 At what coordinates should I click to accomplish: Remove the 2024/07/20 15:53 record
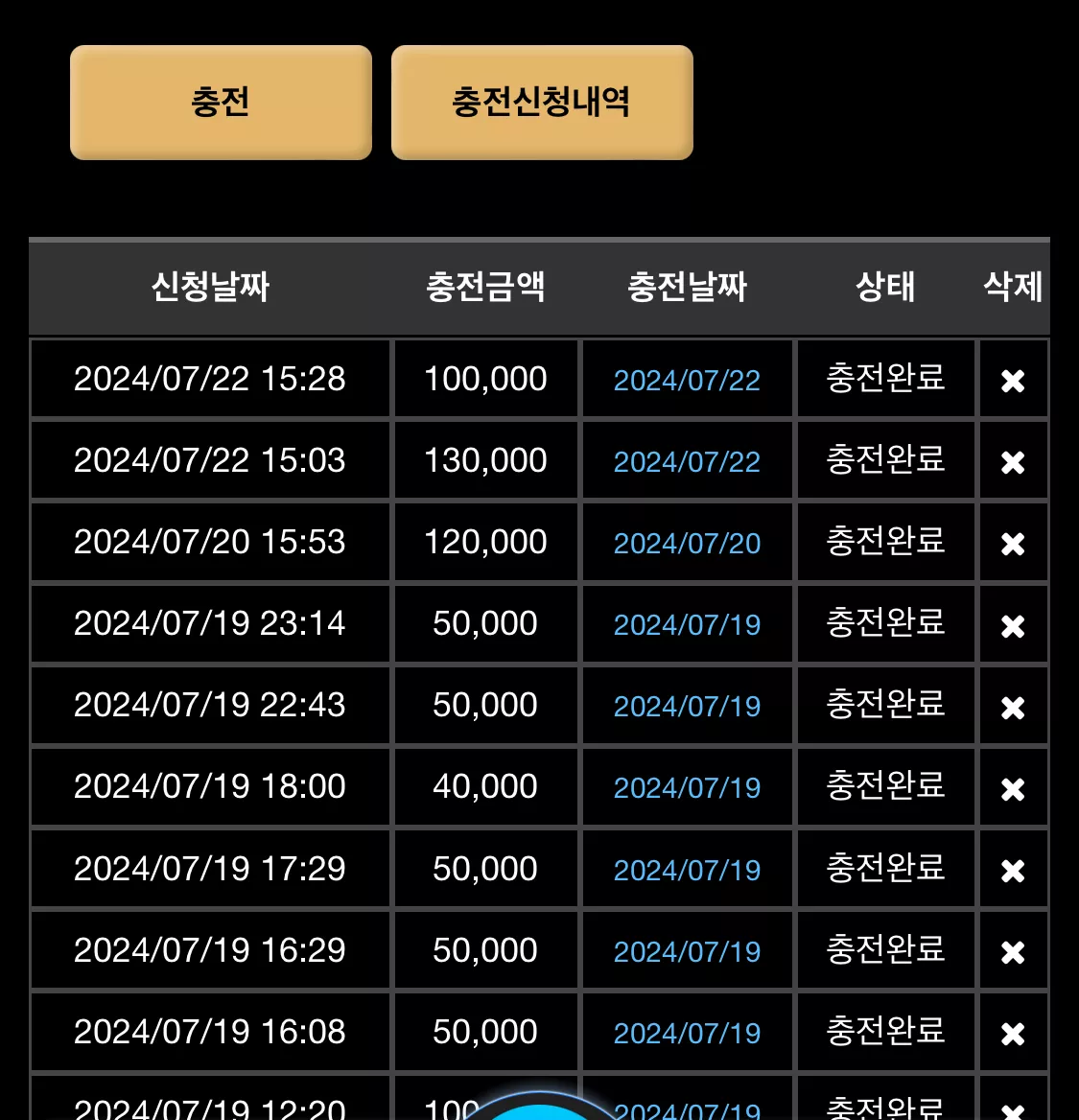1013,544
